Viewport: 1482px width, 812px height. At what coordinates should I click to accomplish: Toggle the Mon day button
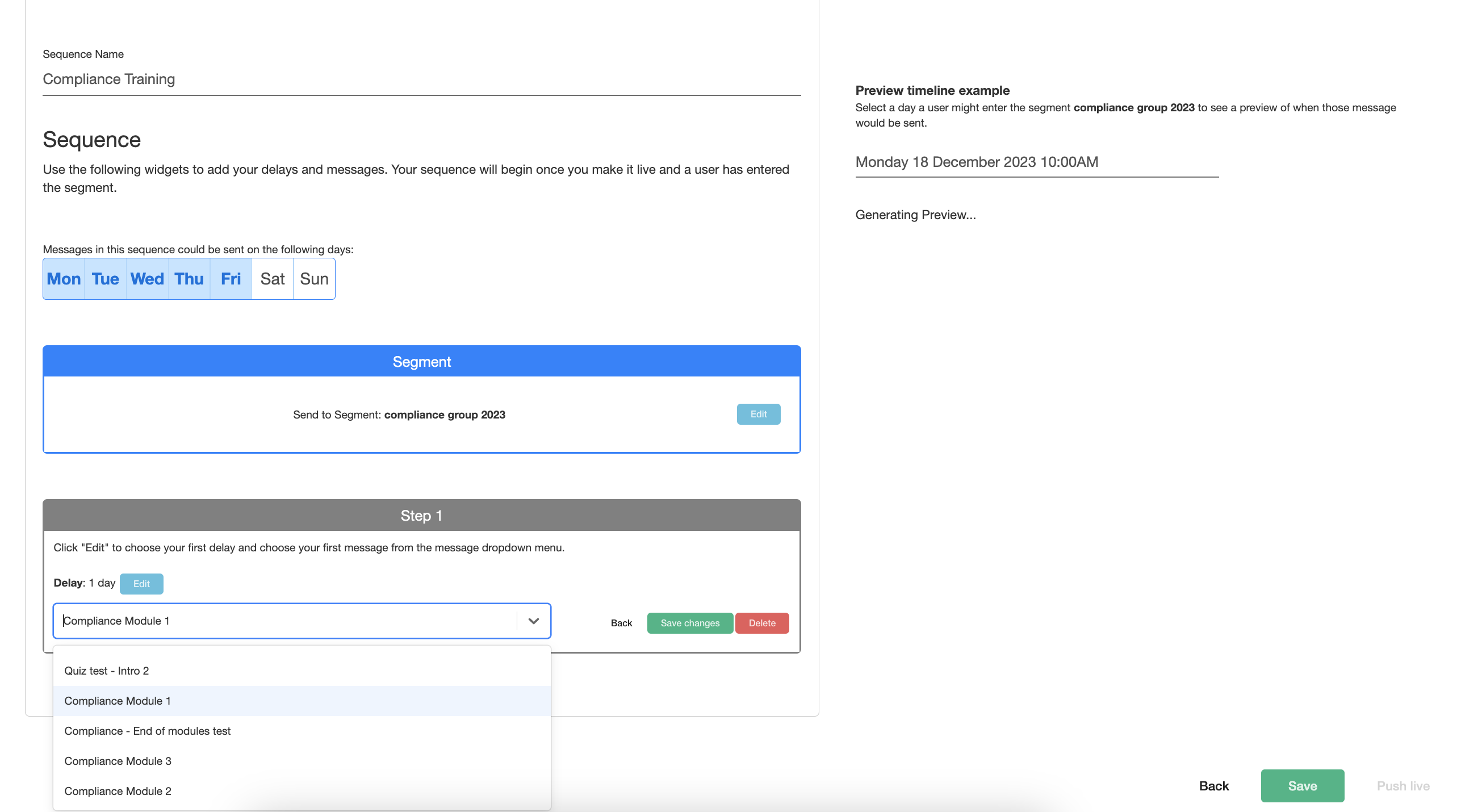[x=64, y=279]
